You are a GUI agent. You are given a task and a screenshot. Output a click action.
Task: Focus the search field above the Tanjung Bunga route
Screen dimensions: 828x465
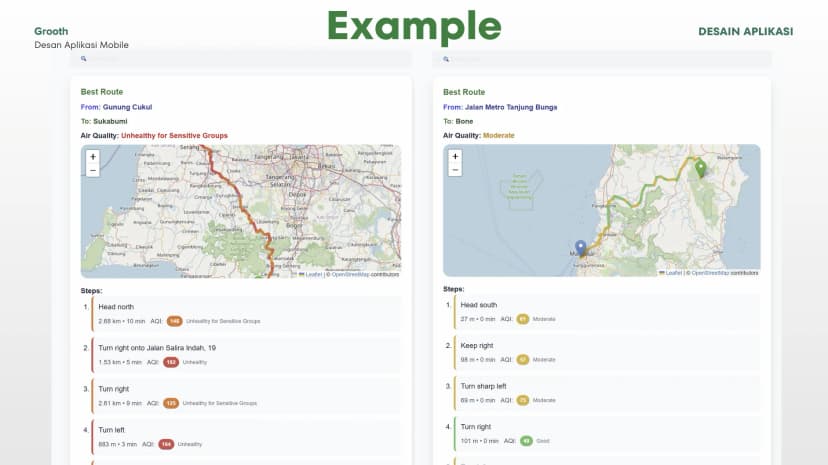point(602,59)
